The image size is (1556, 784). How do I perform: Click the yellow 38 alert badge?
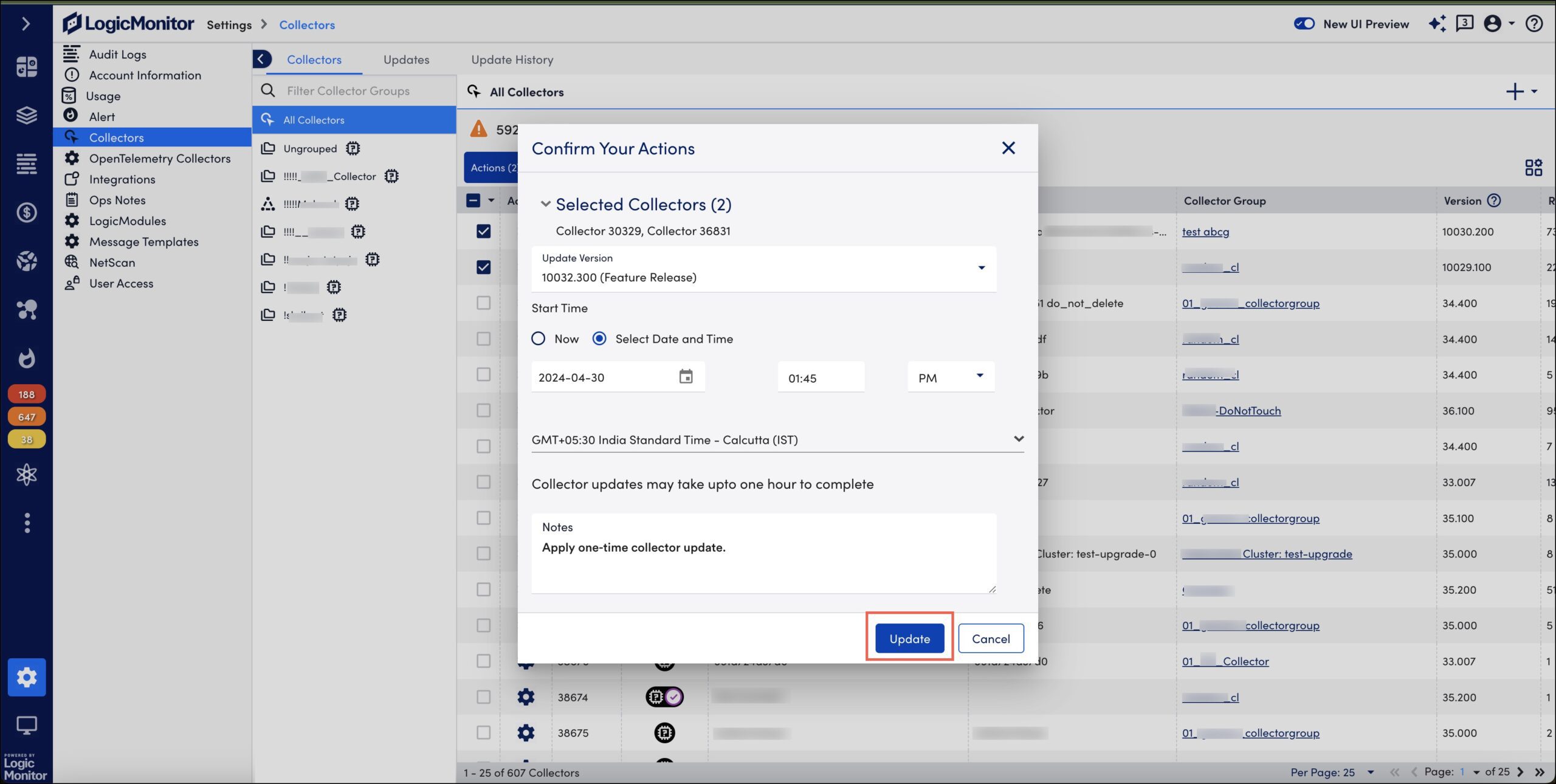tap(26, 439)
